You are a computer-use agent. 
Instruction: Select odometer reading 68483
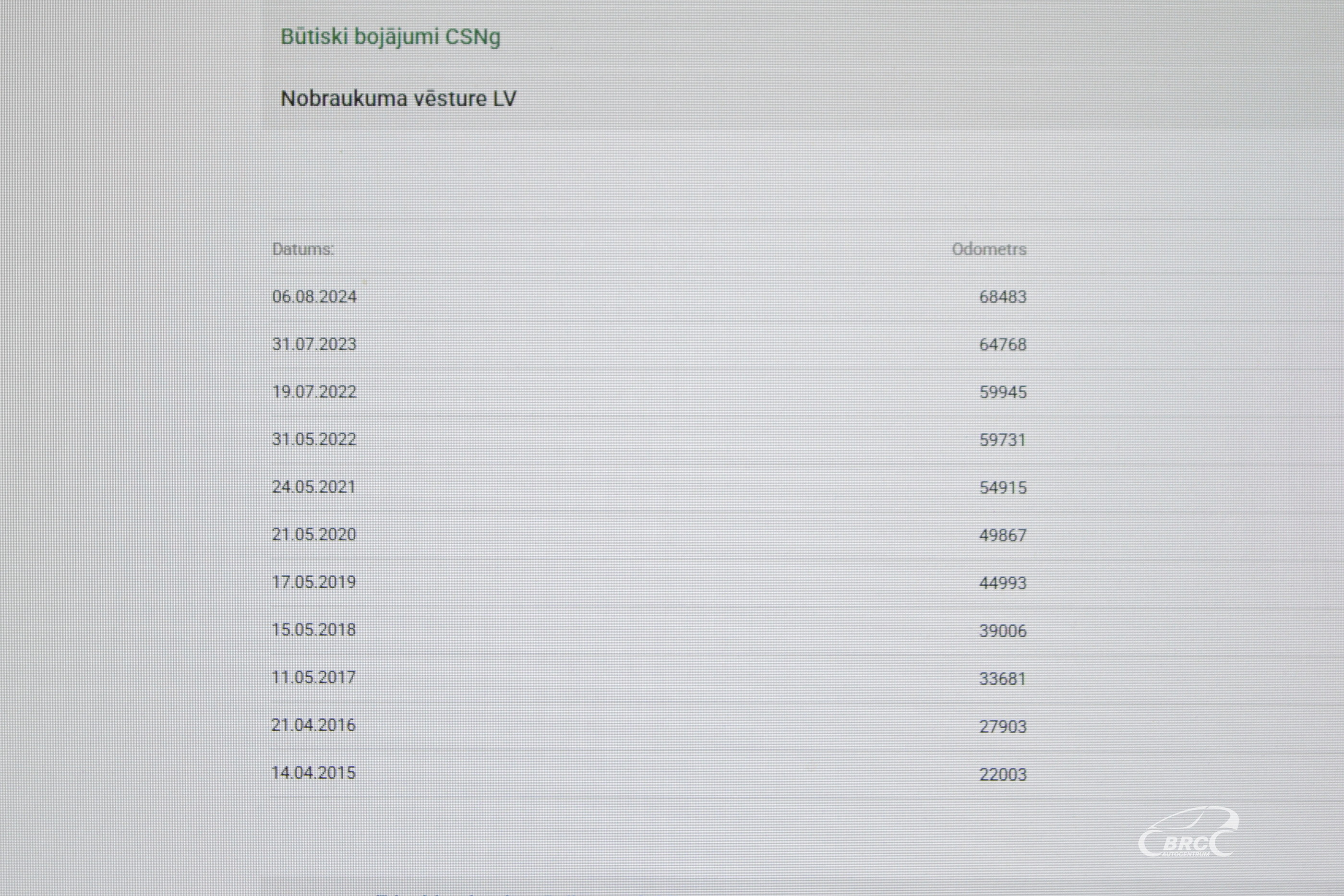[x=1003, y=297]
